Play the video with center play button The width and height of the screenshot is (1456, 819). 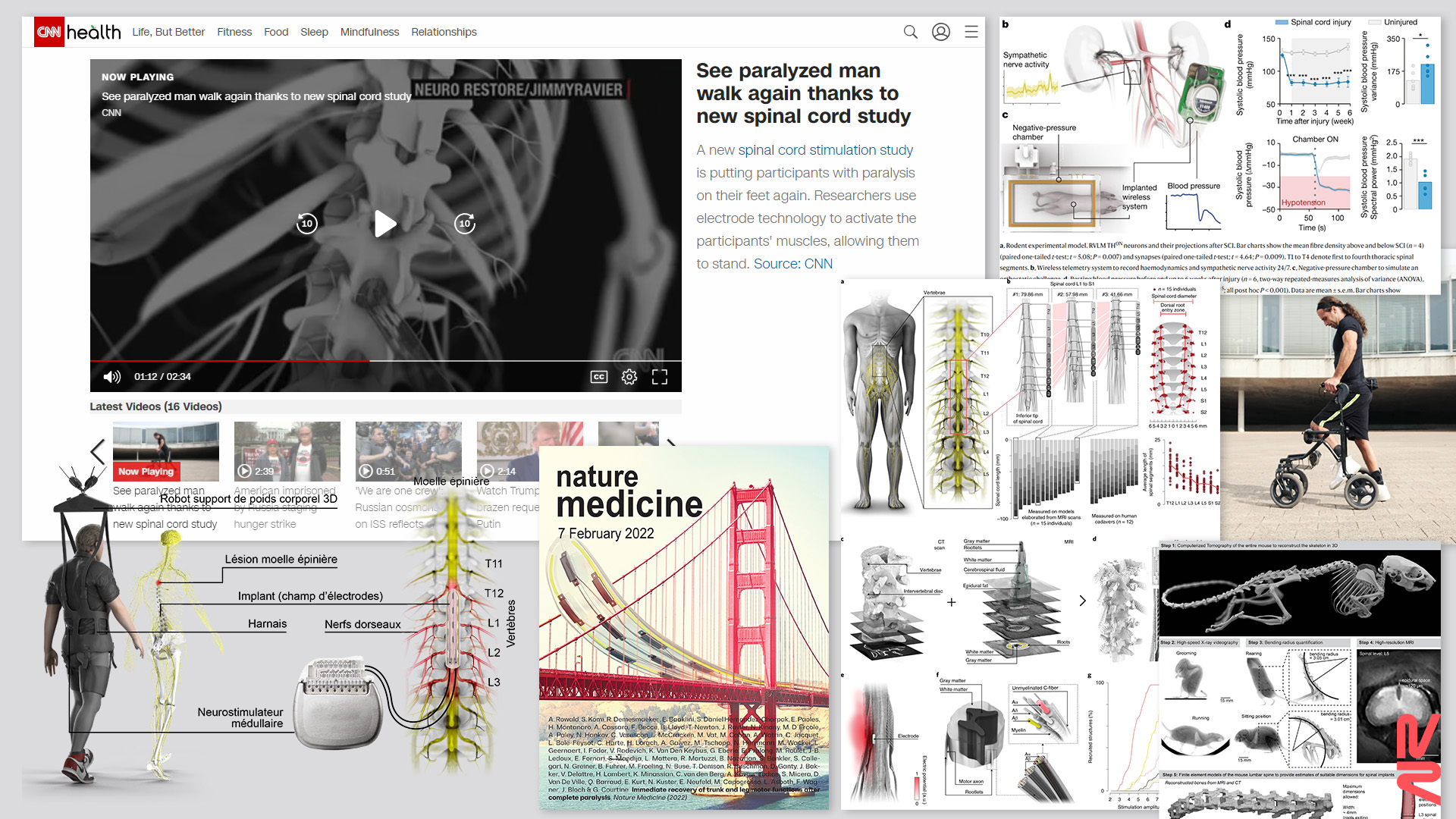click(385, 224)
